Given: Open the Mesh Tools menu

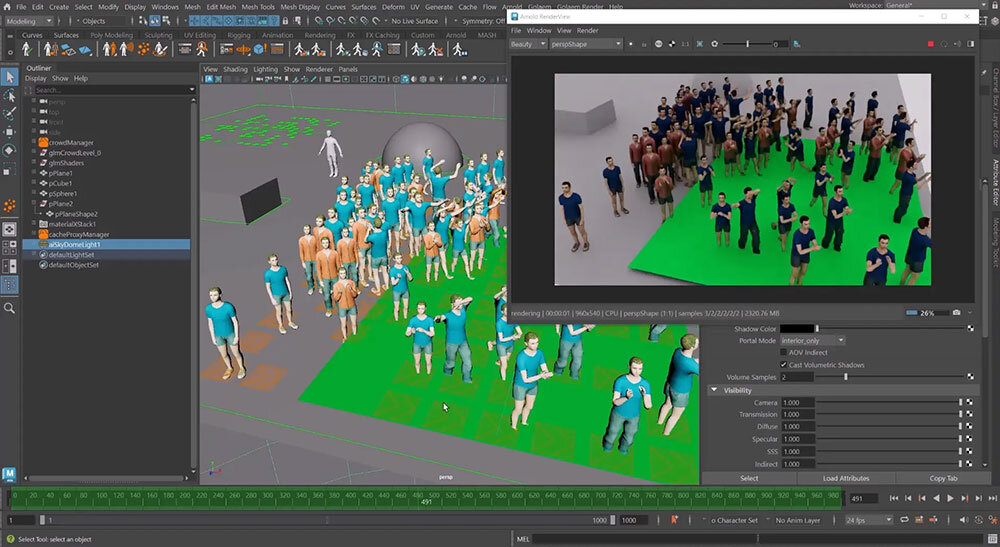Looking at the screenshot, I should tap(258, 7).
